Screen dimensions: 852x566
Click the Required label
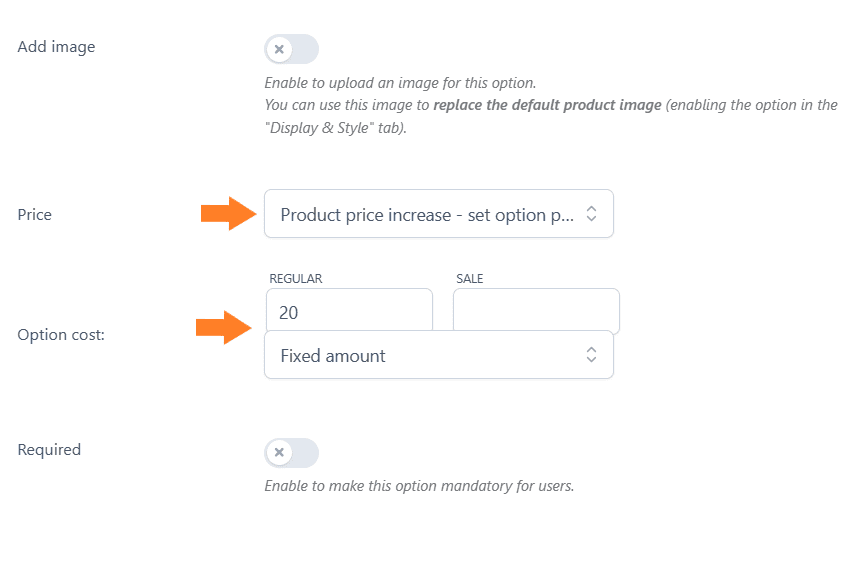coord(49,450)
